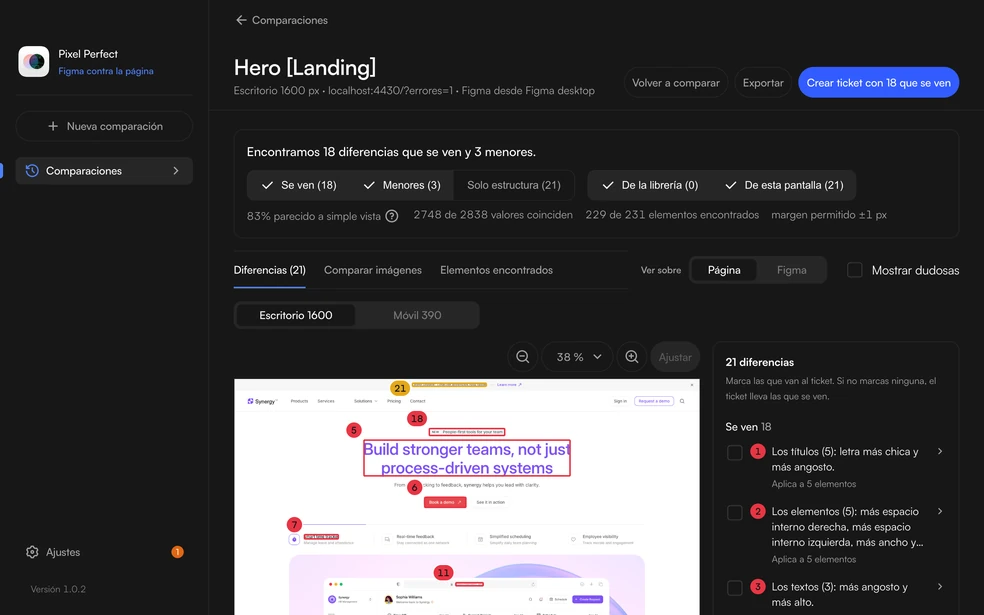Viewport: 984px width, 615px height.
Task: Toggle the Solo estructura (21) filter
Action: [514, 185]
